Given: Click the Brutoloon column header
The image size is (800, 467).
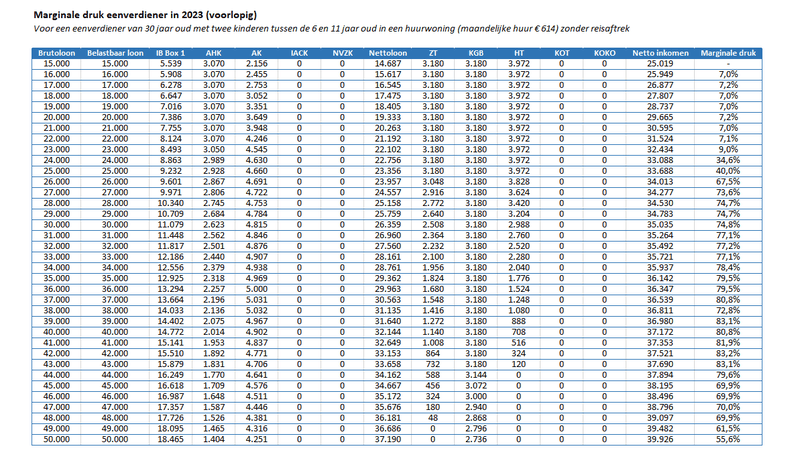Looking at the screenshot, I should (x=56, y=53).
